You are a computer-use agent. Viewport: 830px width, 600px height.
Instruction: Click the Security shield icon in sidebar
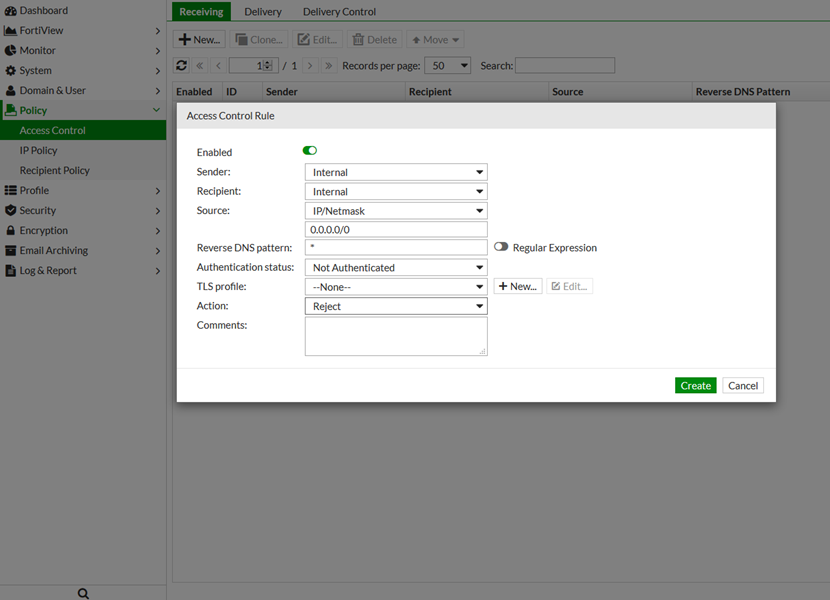point(11,210)
